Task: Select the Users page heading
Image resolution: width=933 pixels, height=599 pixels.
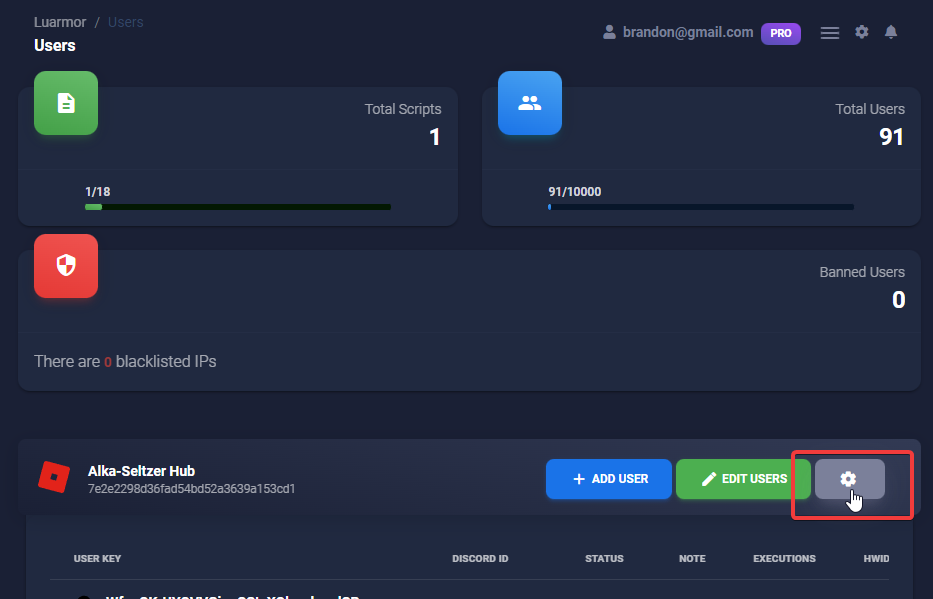Action: pos(54,45)
